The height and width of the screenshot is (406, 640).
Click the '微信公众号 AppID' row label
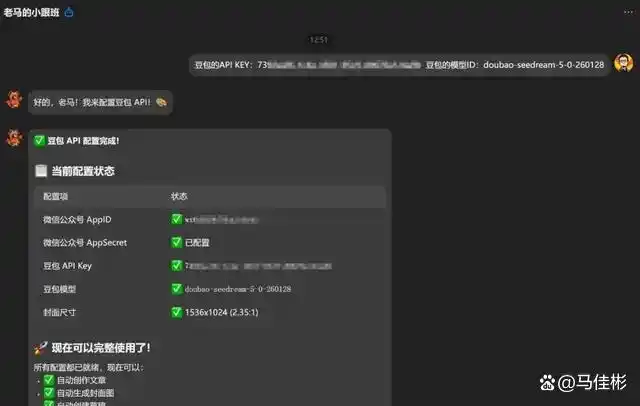(77, 220)
